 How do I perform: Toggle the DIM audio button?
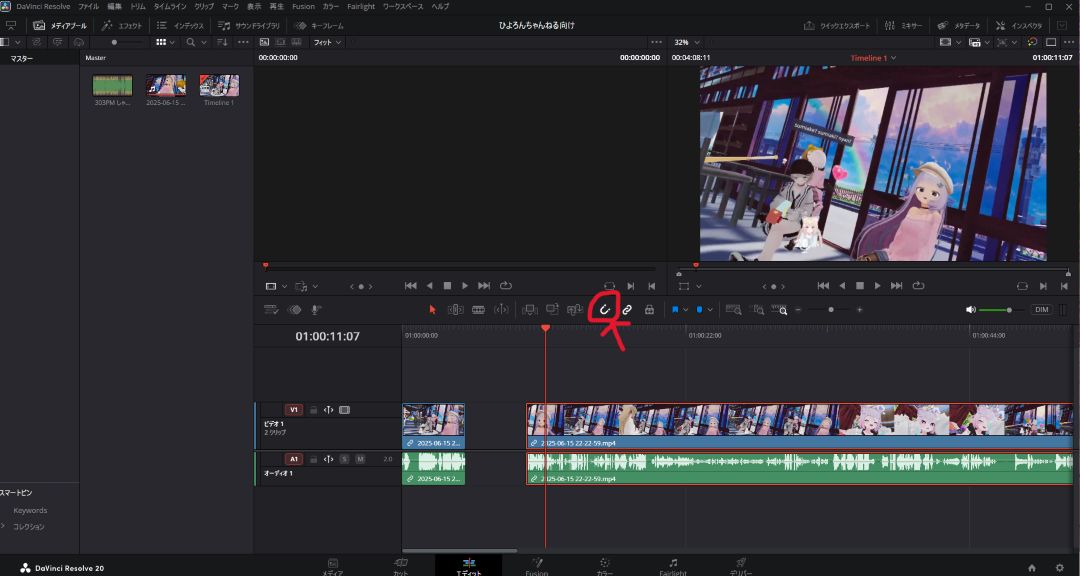point(1042,310)
